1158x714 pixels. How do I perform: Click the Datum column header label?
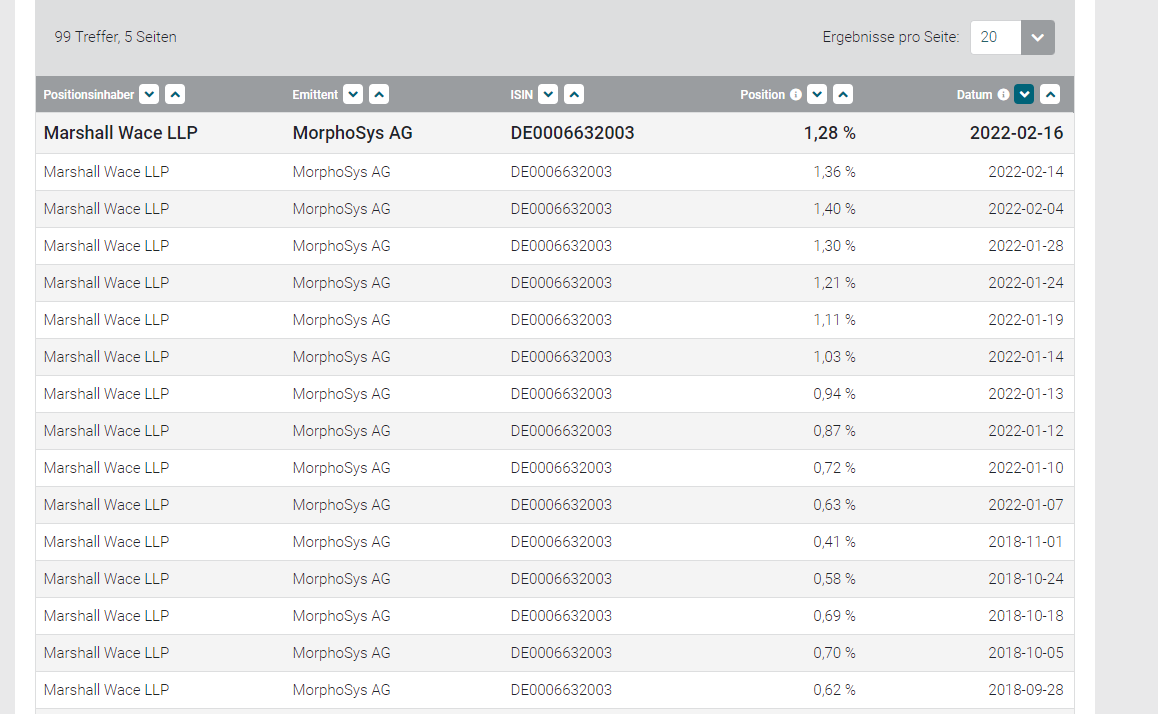[x=974, y=95]
